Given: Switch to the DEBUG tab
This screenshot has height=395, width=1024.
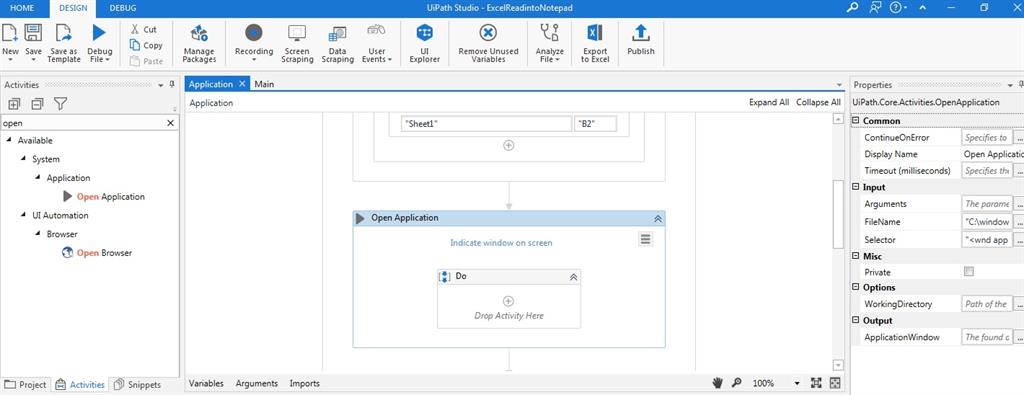Looking at the screenshot, I should (123, 8).
